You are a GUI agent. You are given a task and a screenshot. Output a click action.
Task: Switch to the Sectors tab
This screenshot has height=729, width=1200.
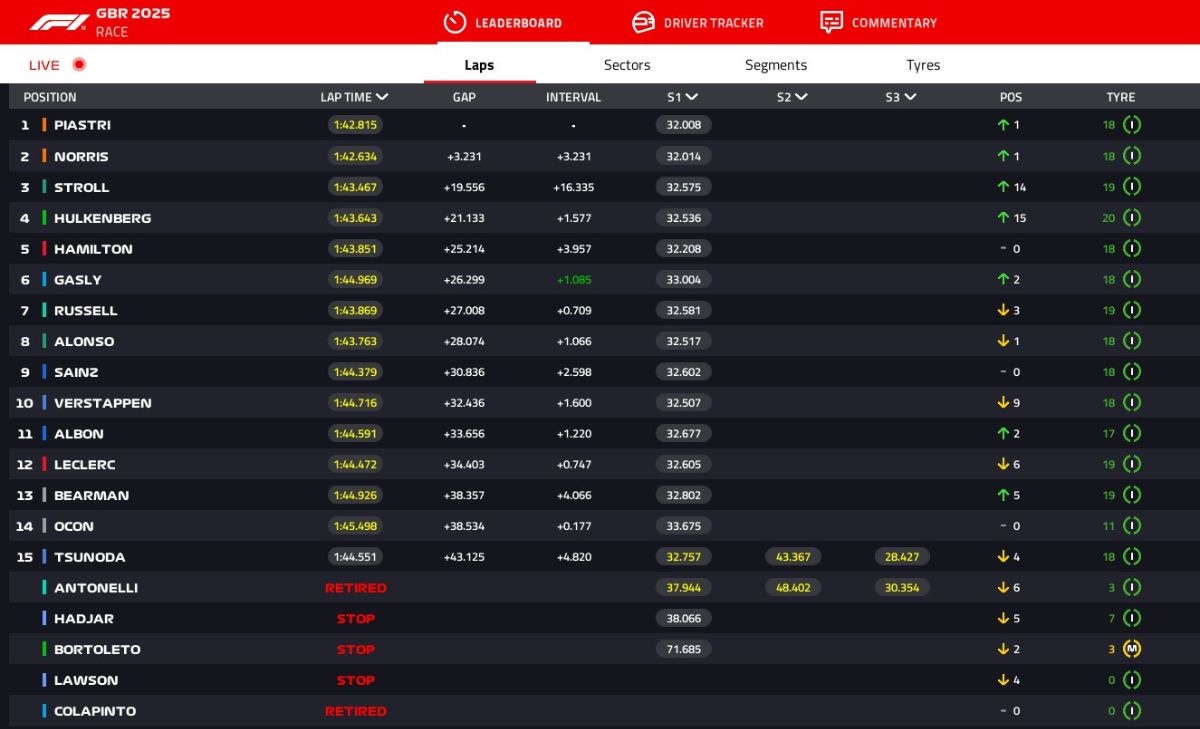click(627, 65)
